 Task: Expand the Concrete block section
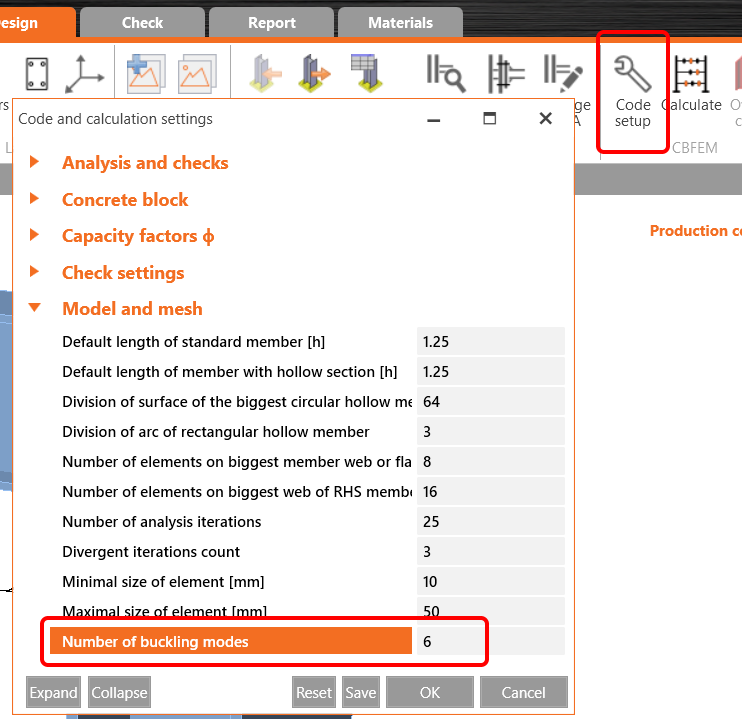[x=125, y=200]
